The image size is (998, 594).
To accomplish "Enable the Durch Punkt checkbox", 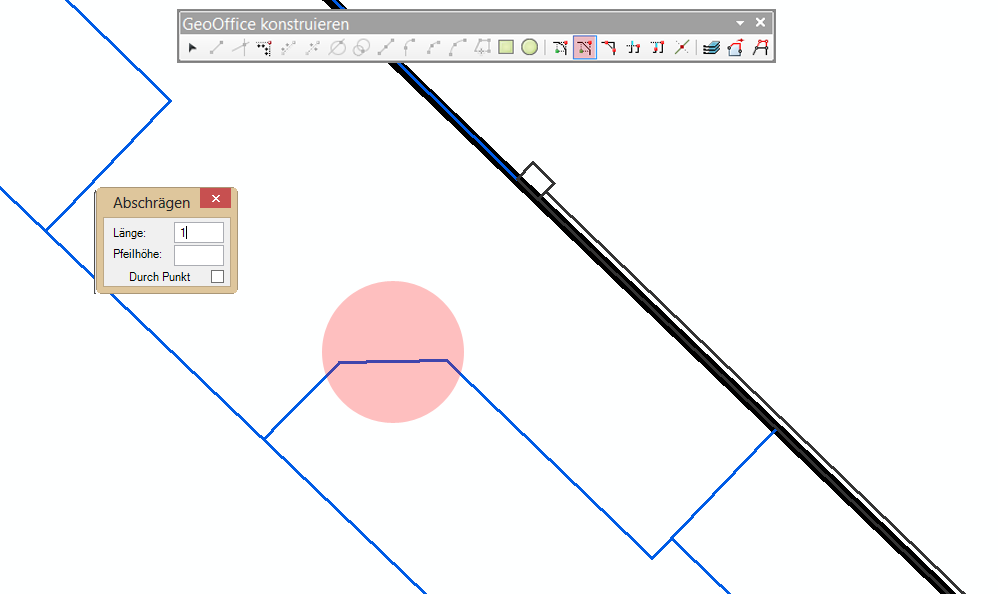I will click(217, 277).
